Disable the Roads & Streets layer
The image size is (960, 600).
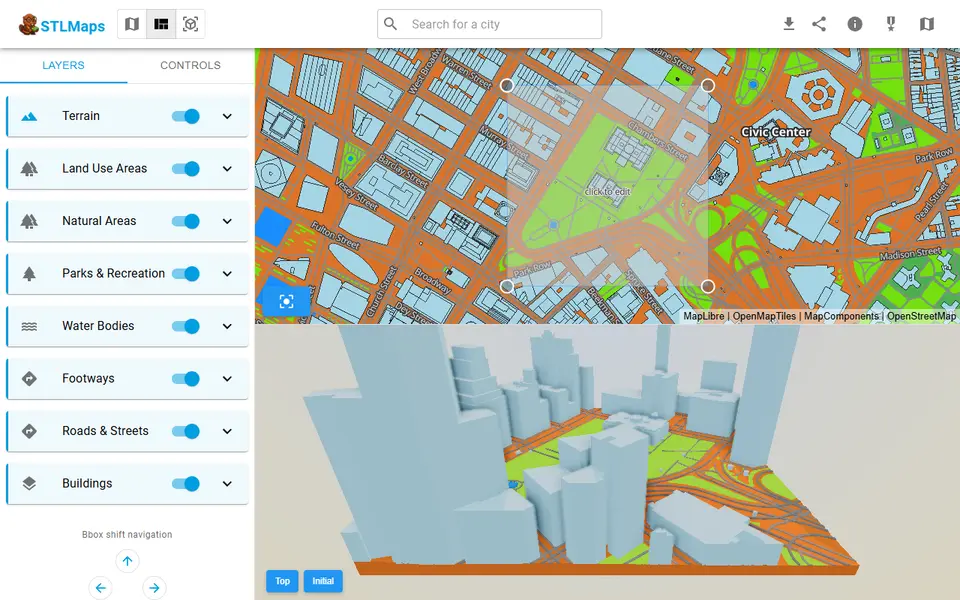point(186,431)
